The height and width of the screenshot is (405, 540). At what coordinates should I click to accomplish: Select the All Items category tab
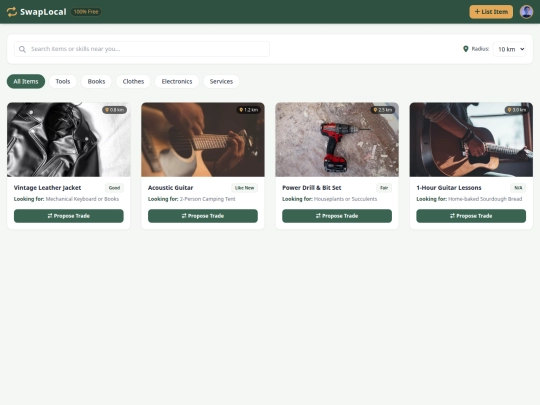point(26,82)
